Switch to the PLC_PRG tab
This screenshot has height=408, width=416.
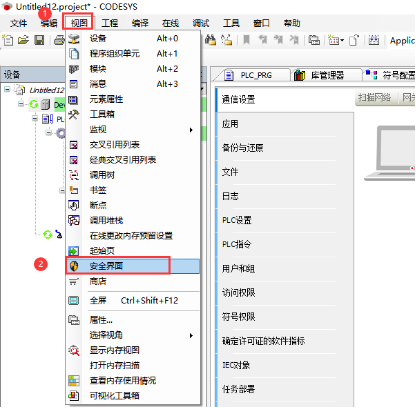251,75
